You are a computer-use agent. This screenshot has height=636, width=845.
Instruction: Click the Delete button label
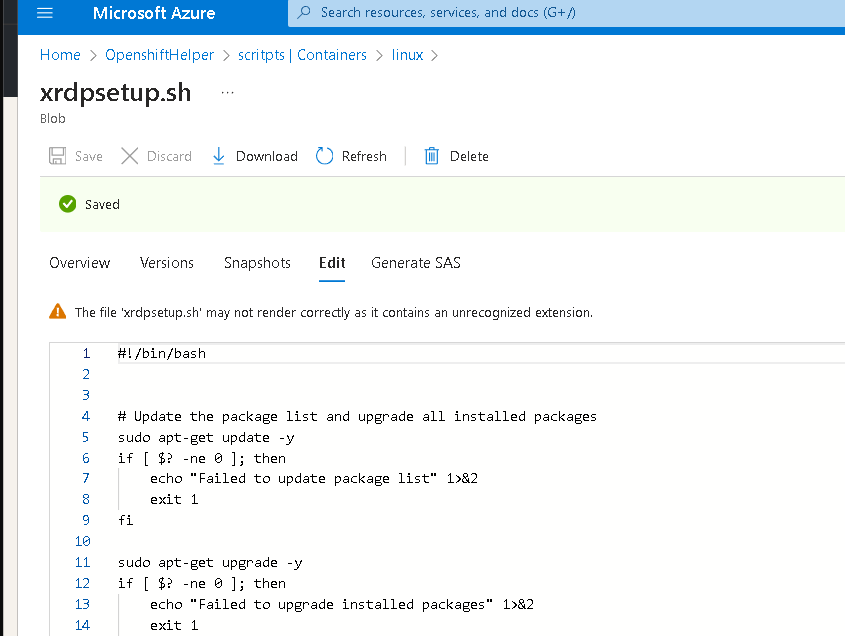pyautogui.click(x=469, y=156)
